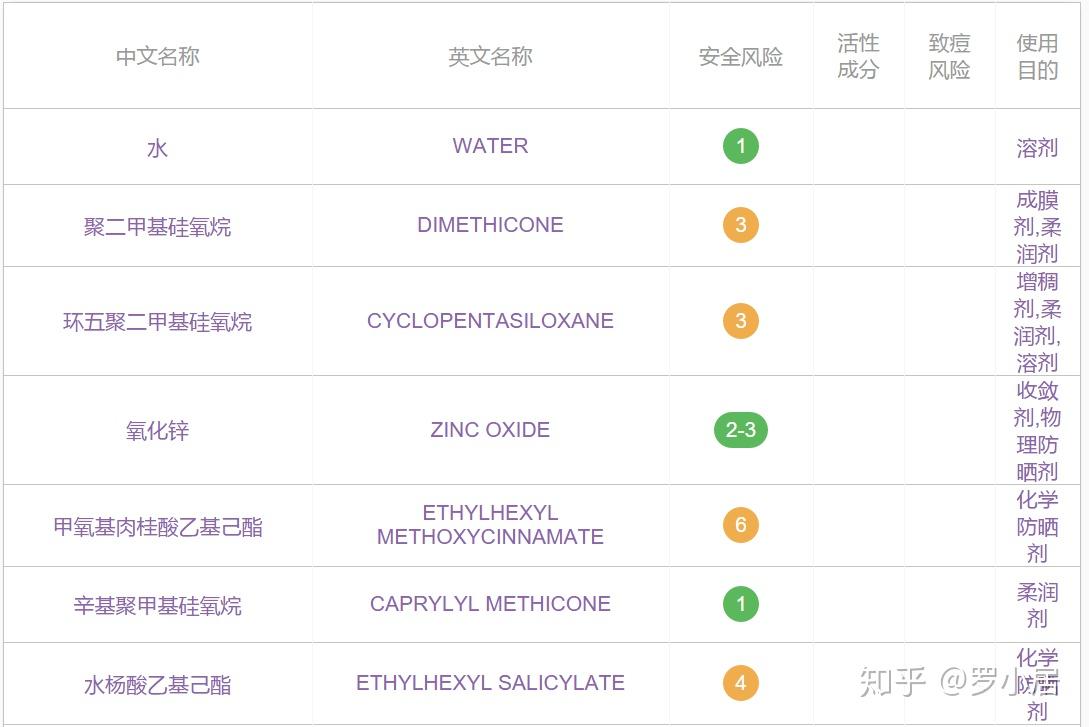Click the orange 4 badge for ETHYLHEXYL SALICYLATE
Screen dimensions: 1089x727
(x=740, y=683)
